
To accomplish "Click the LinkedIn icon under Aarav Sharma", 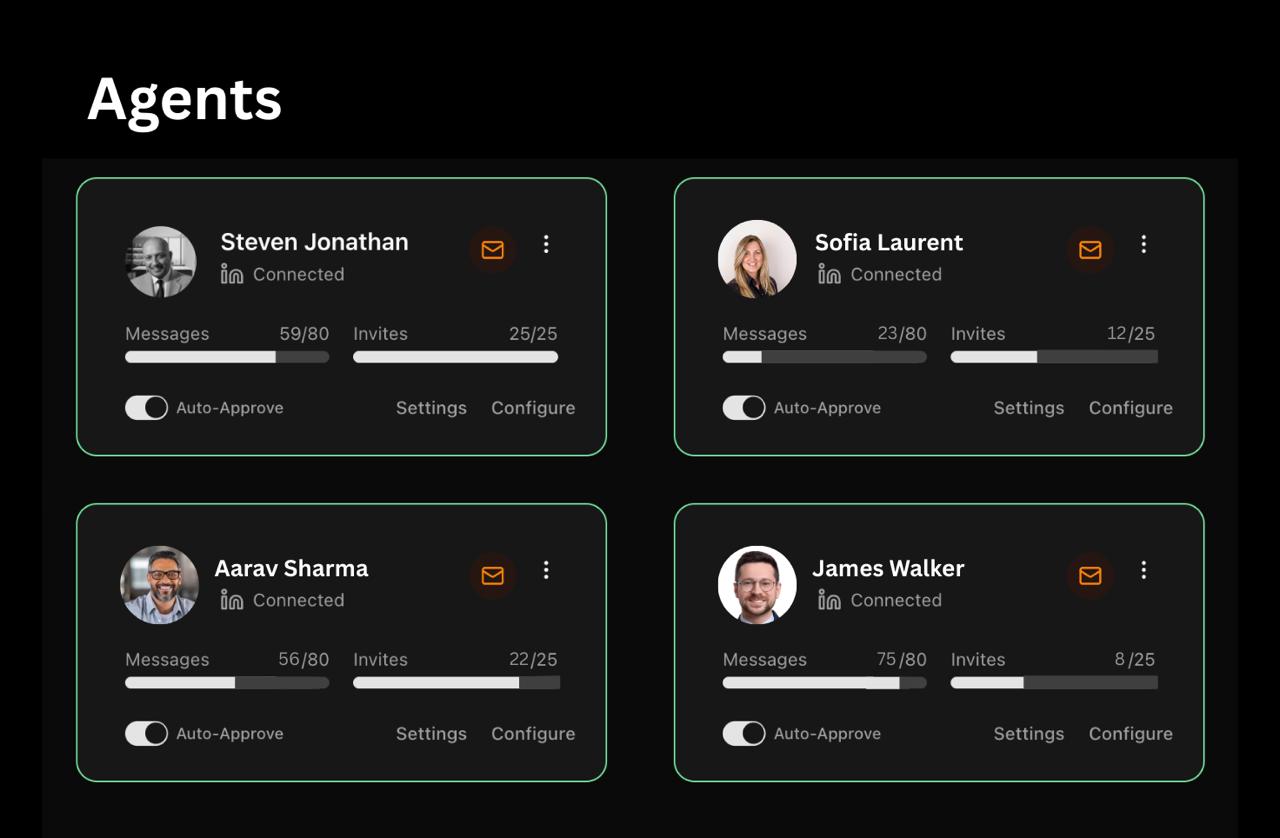I will pos(232,600).
